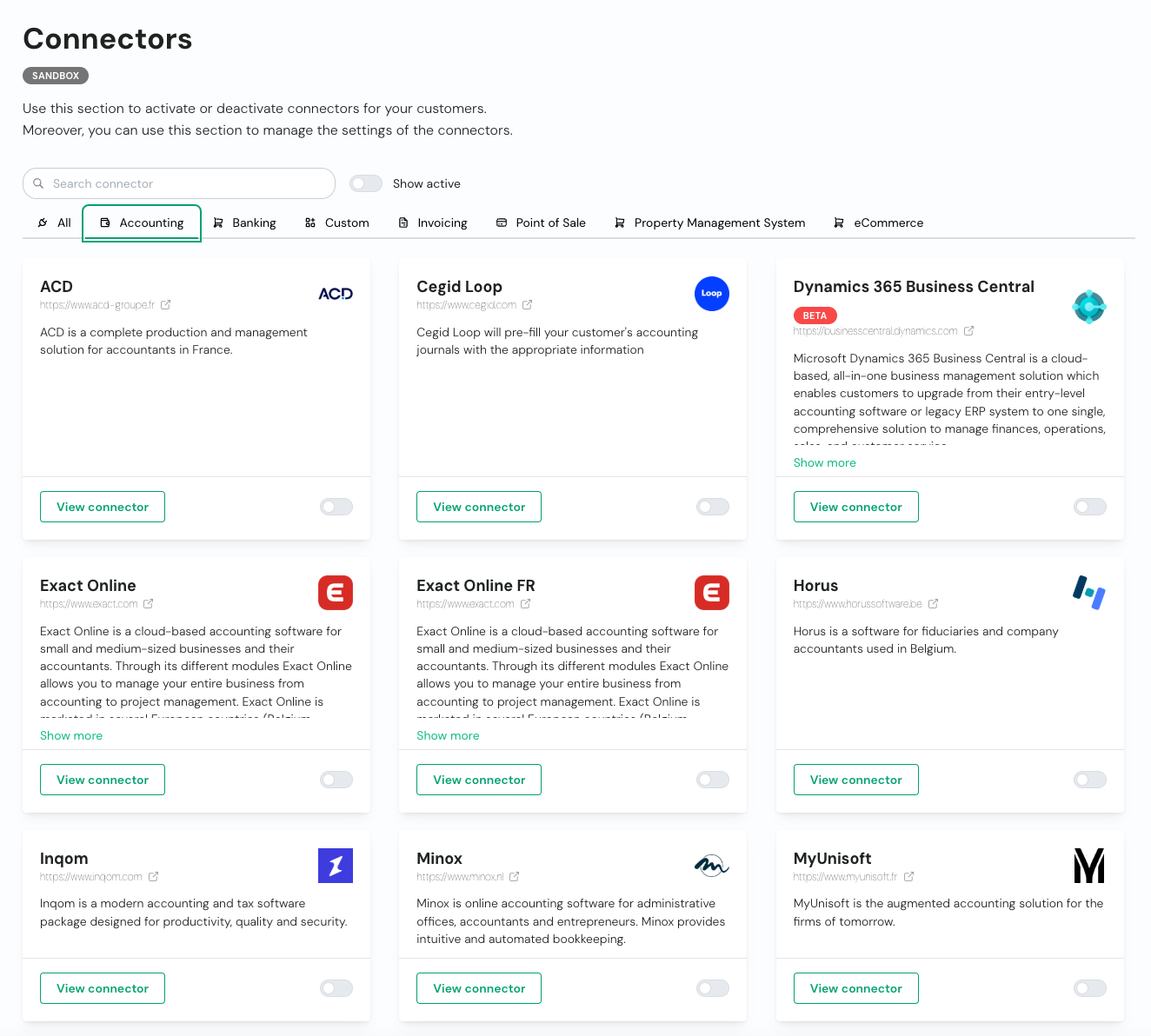Open the eCommerce tab
The height and width of the screenshot is (1036, 1151).
tap(878, 222)
